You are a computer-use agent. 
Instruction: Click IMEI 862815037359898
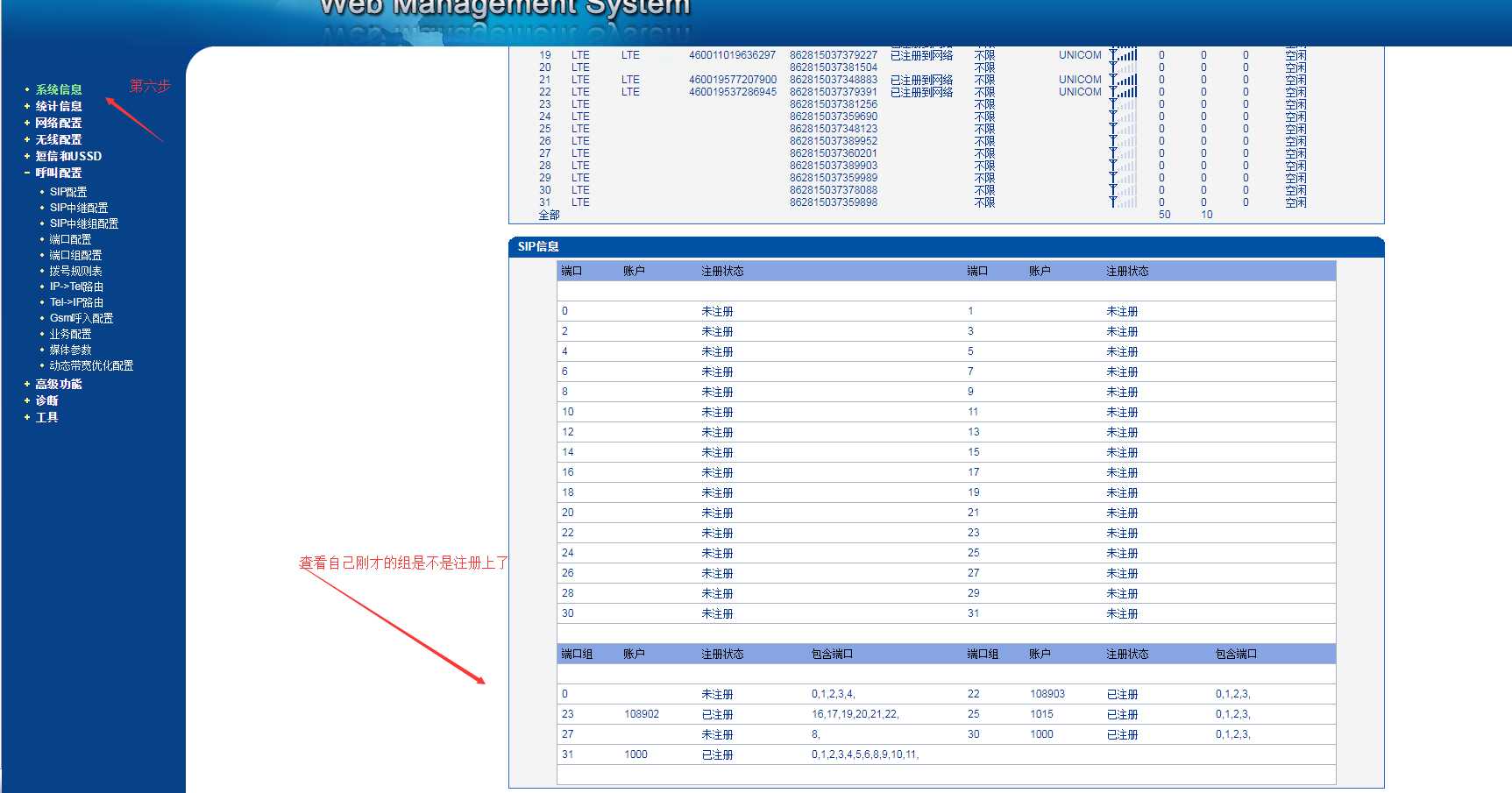[x=833, y=202]
